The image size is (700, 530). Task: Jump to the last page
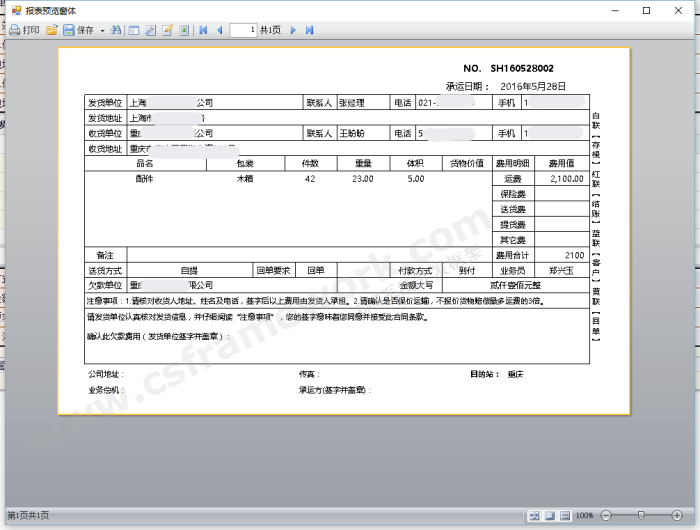point(309,30)
